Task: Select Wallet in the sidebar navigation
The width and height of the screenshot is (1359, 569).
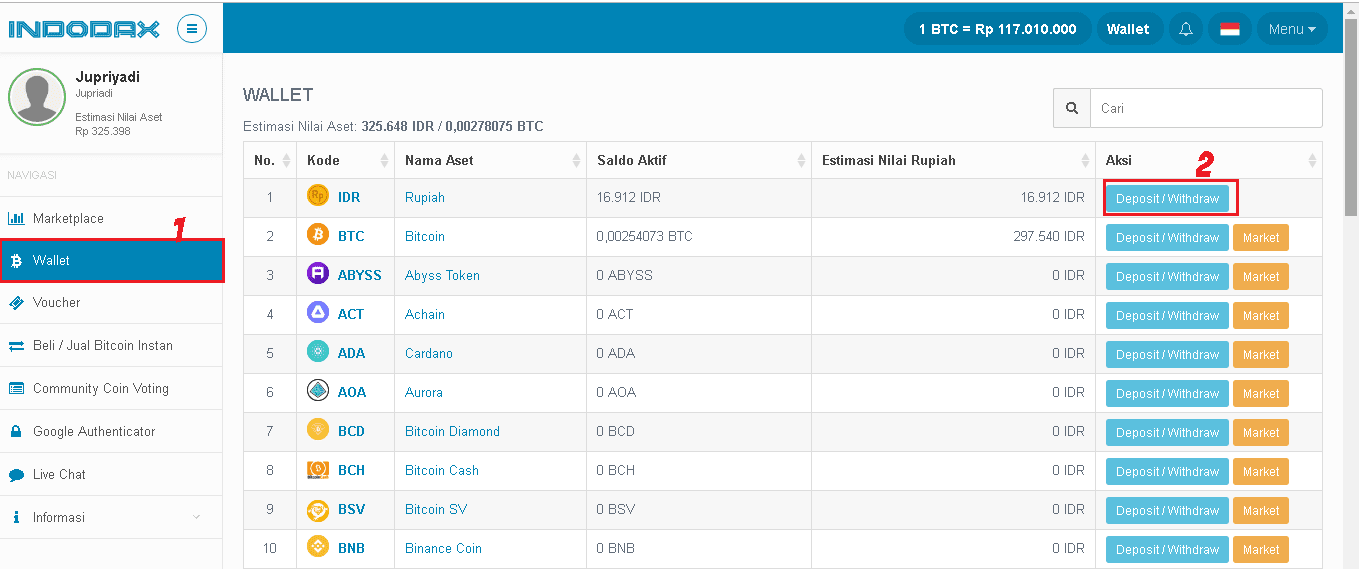Action: click(111, 260)
